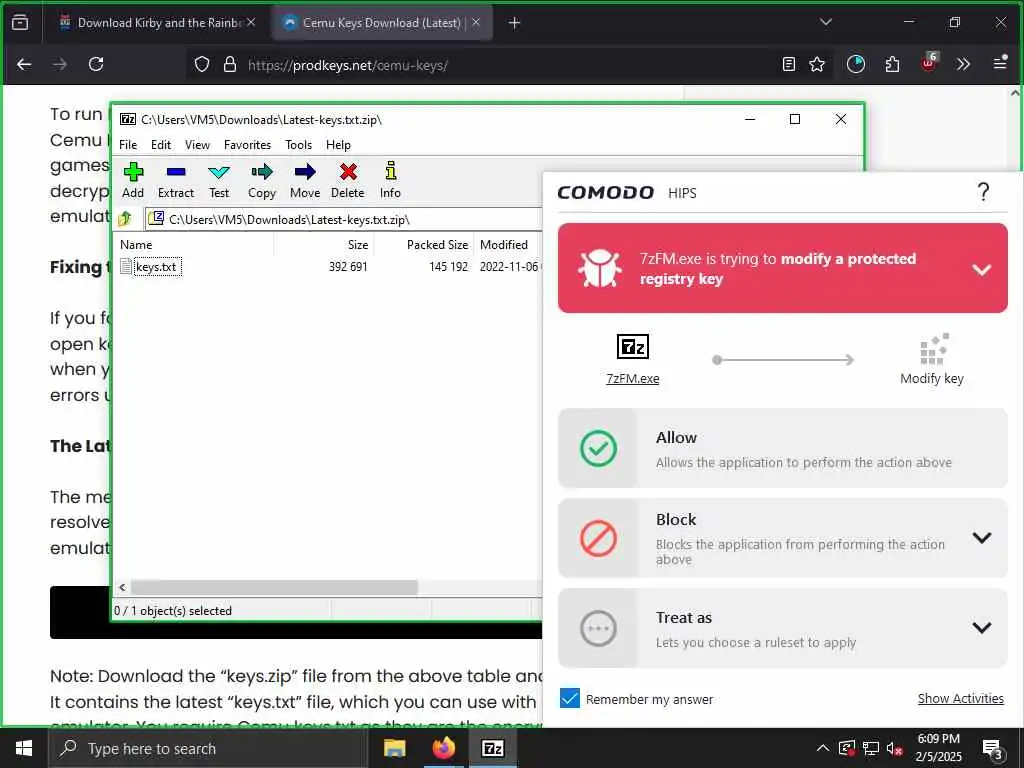Click the Extract tool in 7-Zip
Screen dimensions: 1024x768
176,180
